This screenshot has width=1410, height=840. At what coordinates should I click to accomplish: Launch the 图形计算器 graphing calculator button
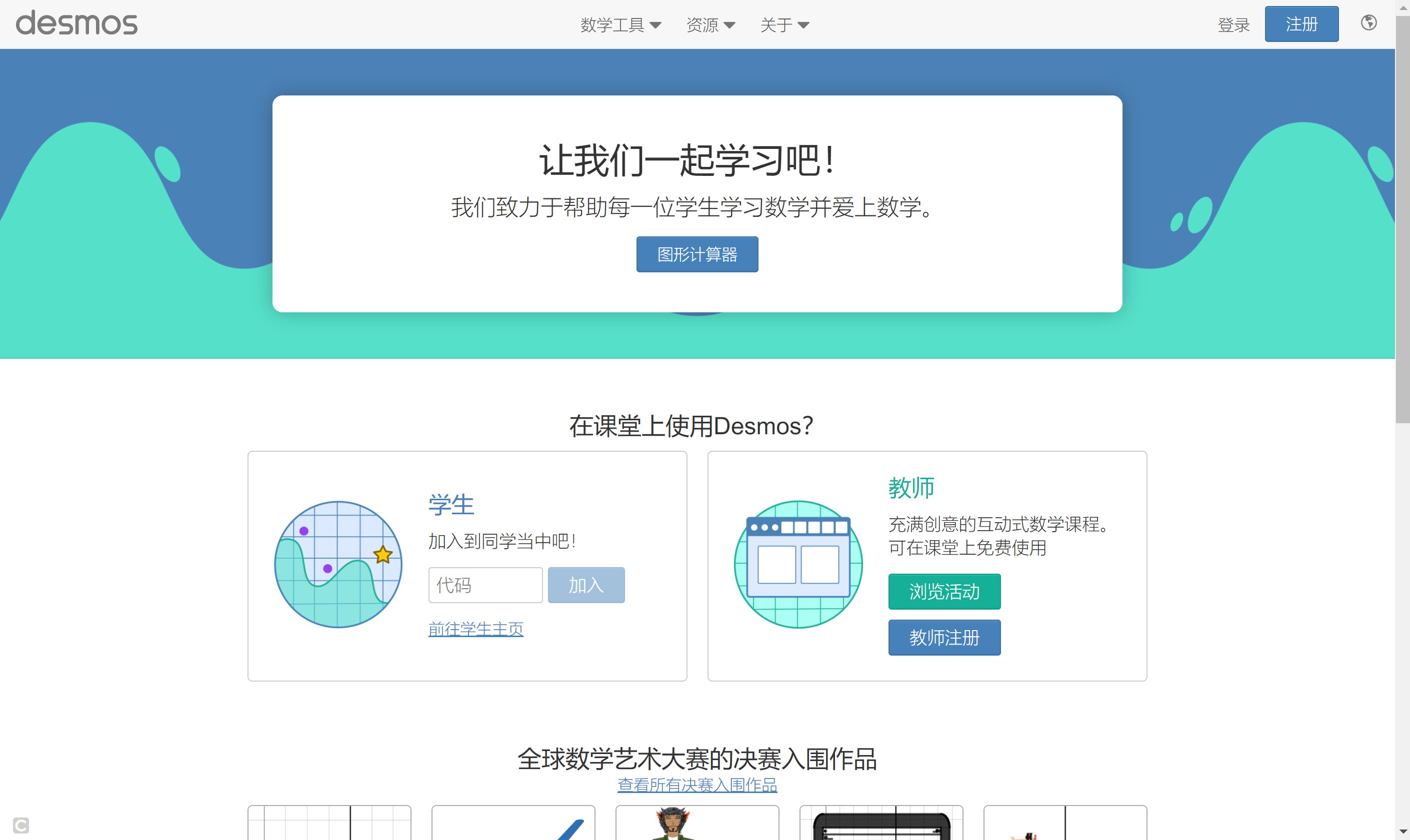pos(696,254)
